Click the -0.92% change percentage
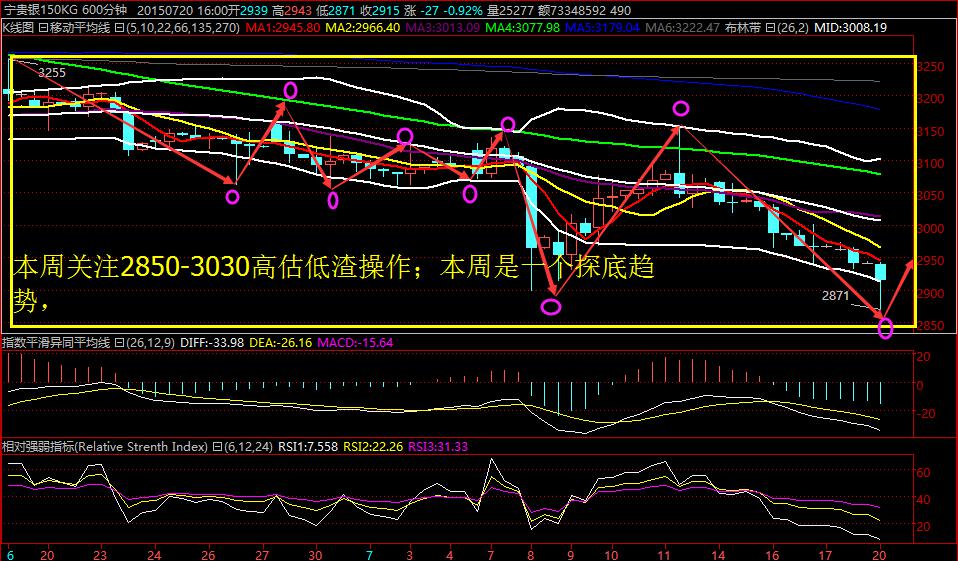 click(x=463, y=10)
